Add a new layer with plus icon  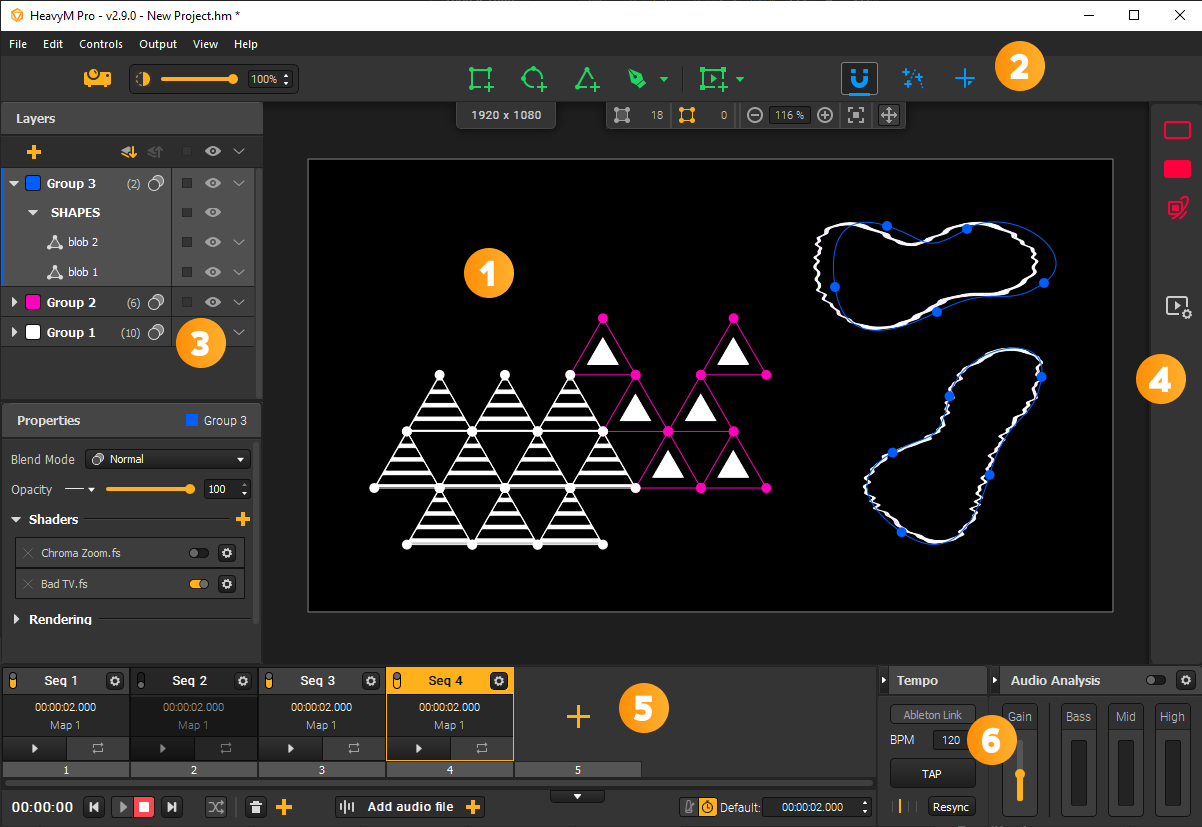(x=34, y=152)
